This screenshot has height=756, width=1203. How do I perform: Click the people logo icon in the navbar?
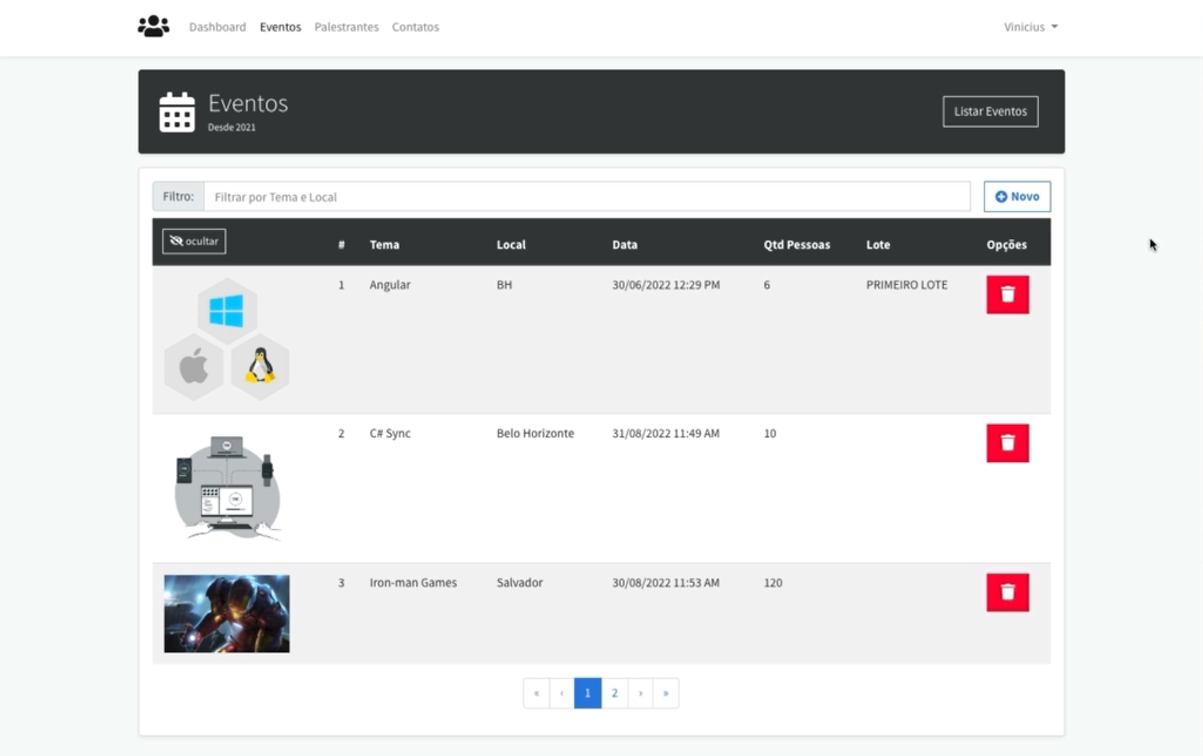pyautogui.click(x=152, y=26)
